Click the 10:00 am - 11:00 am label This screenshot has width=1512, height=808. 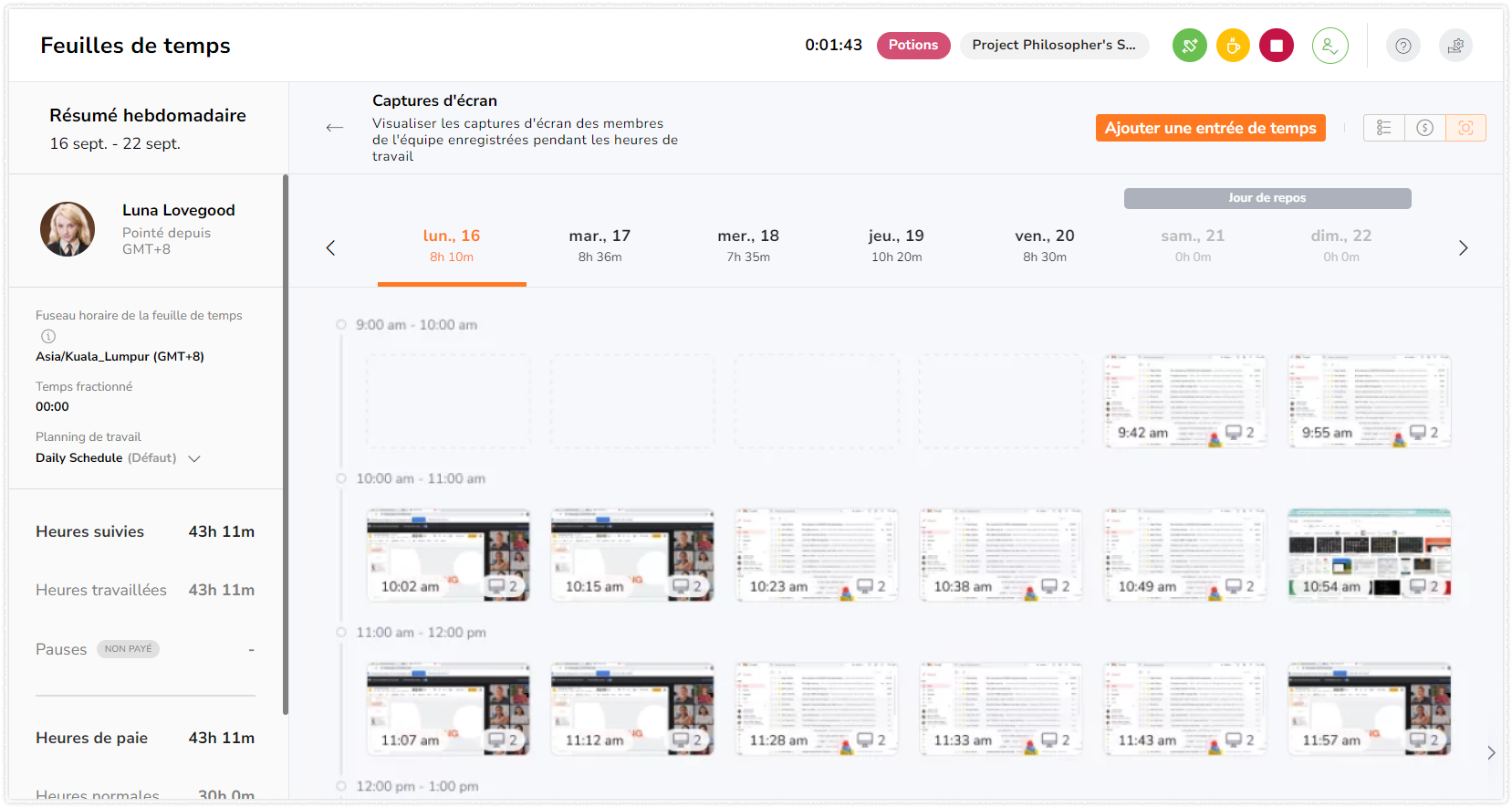421,478
